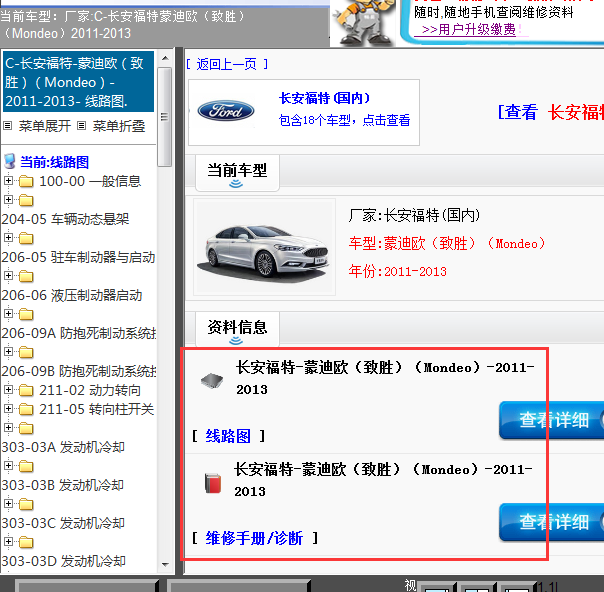Click the tree panel scrollbar thumb

coord(165,117)
